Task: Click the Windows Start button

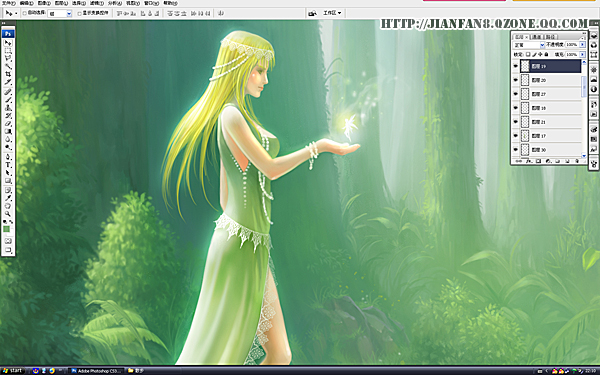Action: pos(13,370)
